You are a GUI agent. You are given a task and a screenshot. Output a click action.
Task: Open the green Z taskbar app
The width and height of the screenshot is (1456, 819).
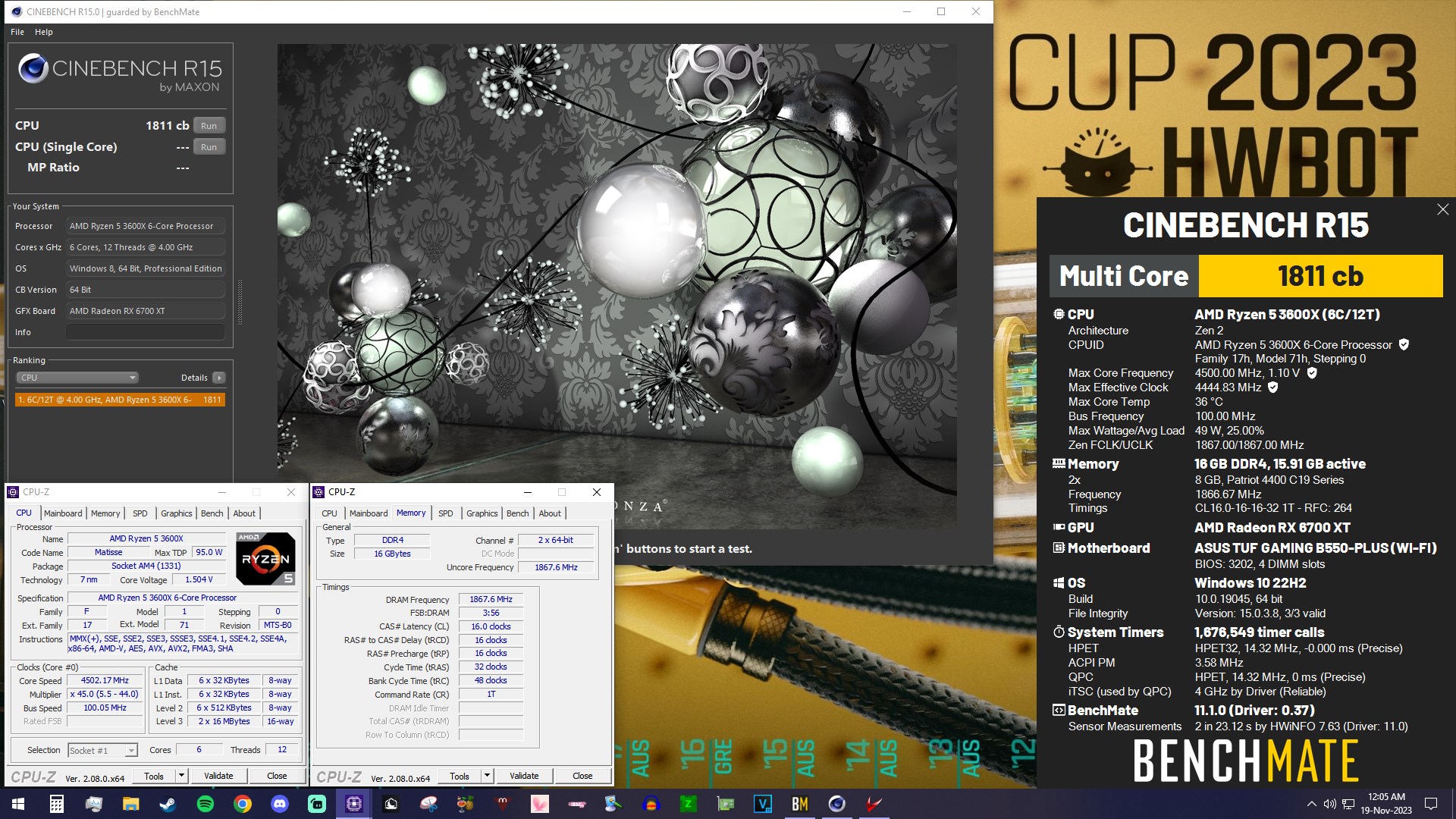click(688, 804)
